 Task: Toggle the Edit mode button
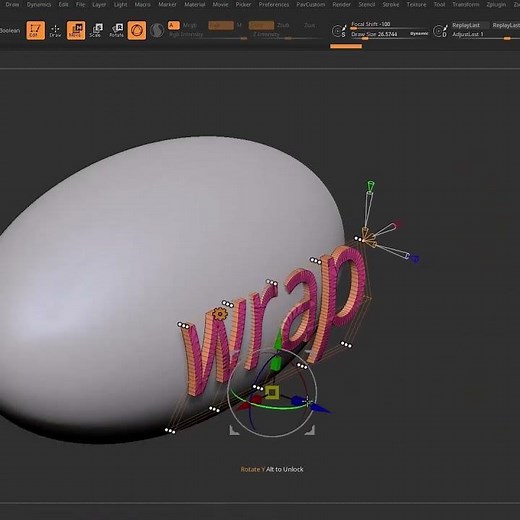(35, 30)
